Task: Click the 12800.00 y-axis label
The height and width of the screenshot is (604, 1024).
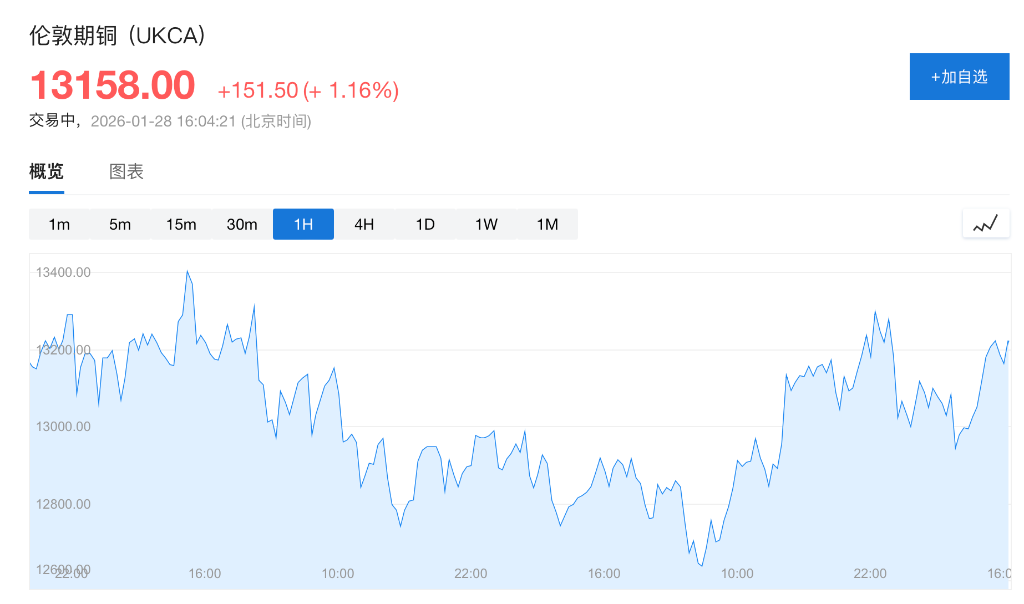Action: click(x=63, y=503)
